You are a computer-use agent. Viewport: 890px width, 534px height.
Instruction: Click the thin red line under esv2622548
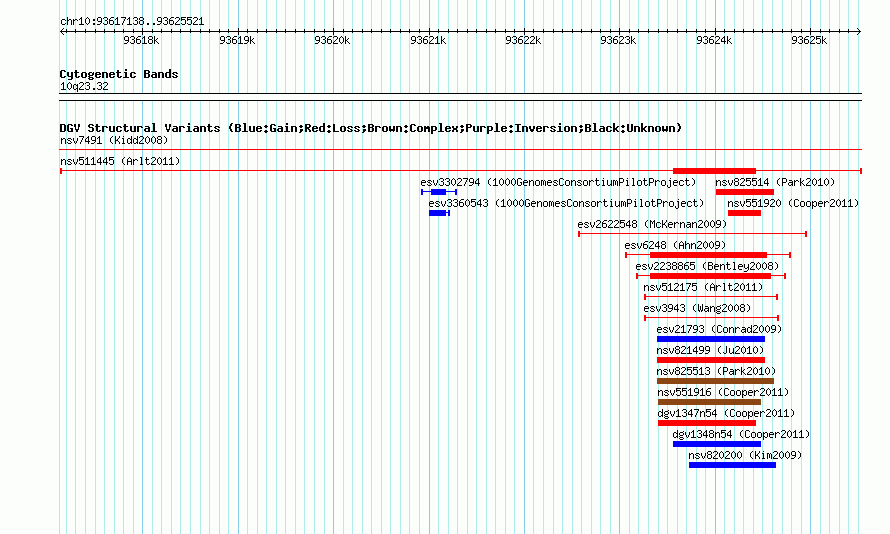(x=692, y=234)
